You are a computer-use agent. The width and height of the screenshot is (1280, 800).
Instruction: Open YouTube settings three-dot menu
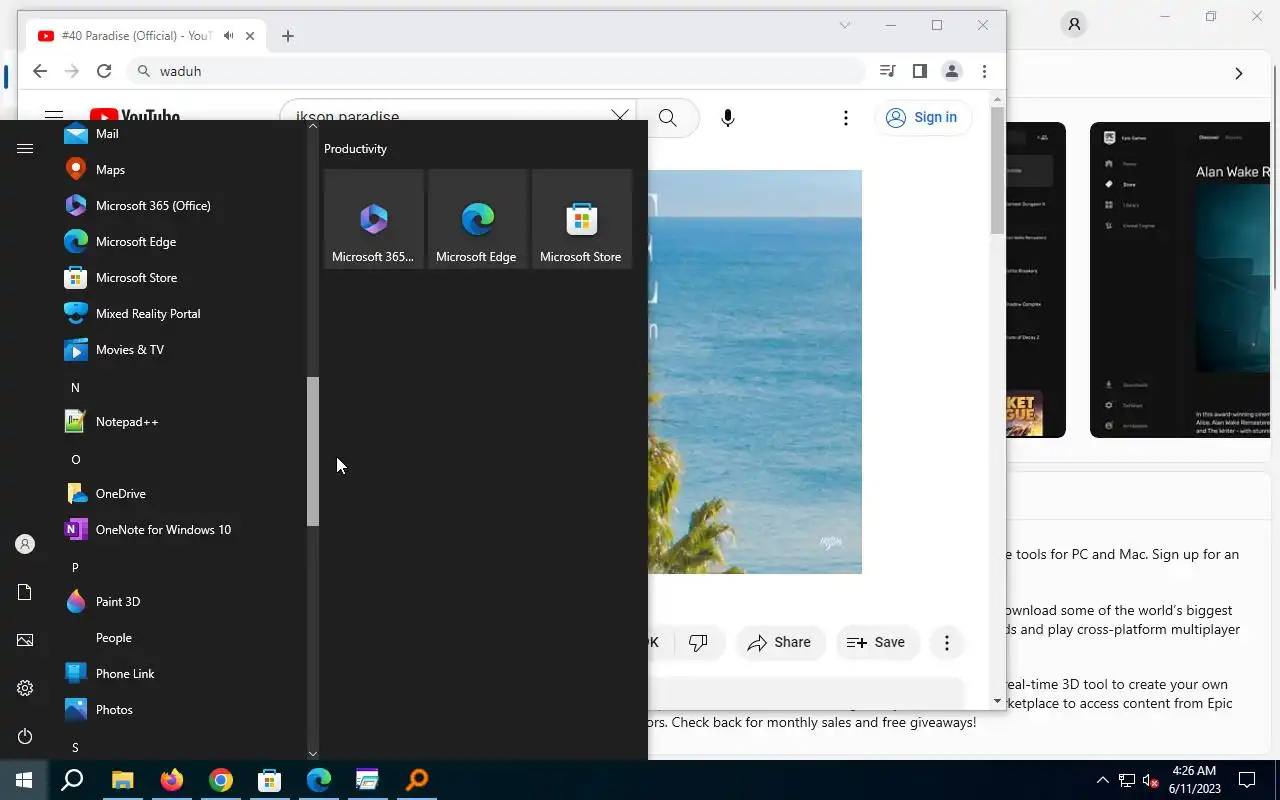click(846, 118)
